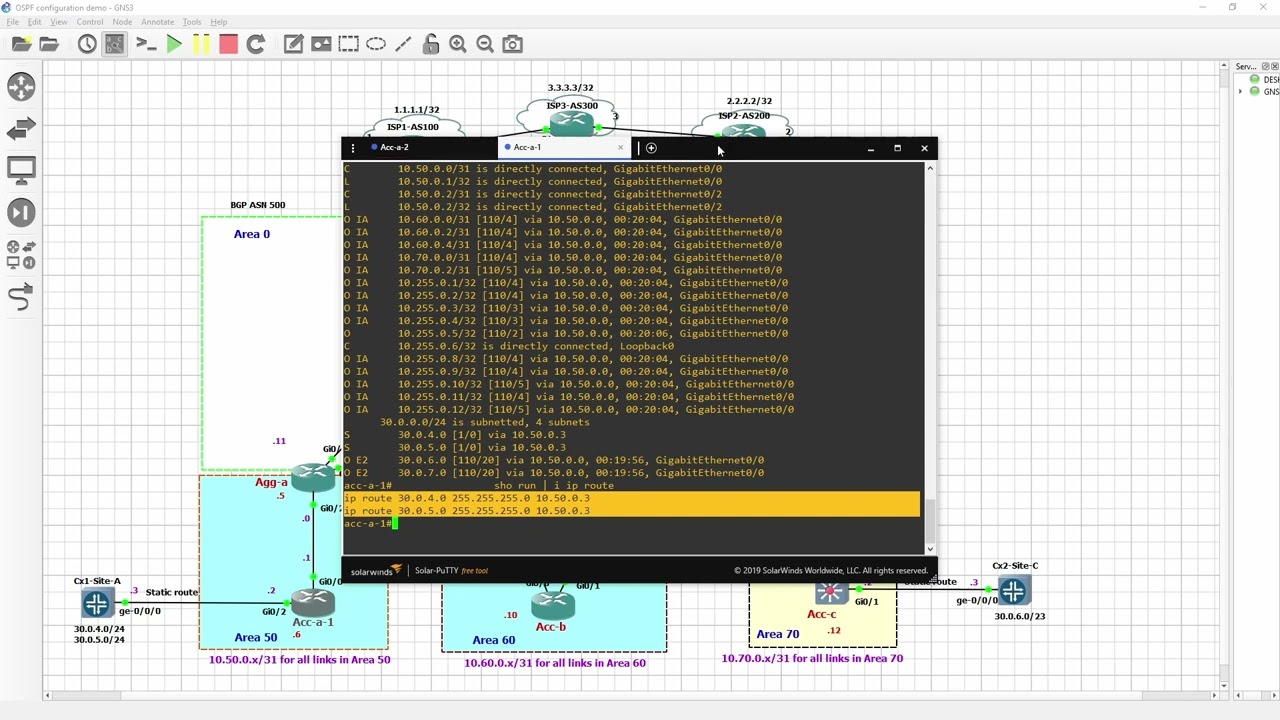Add a note with the edit icon
The height and width of the screenshot is (720, 1280).
[x=293, y=44]
